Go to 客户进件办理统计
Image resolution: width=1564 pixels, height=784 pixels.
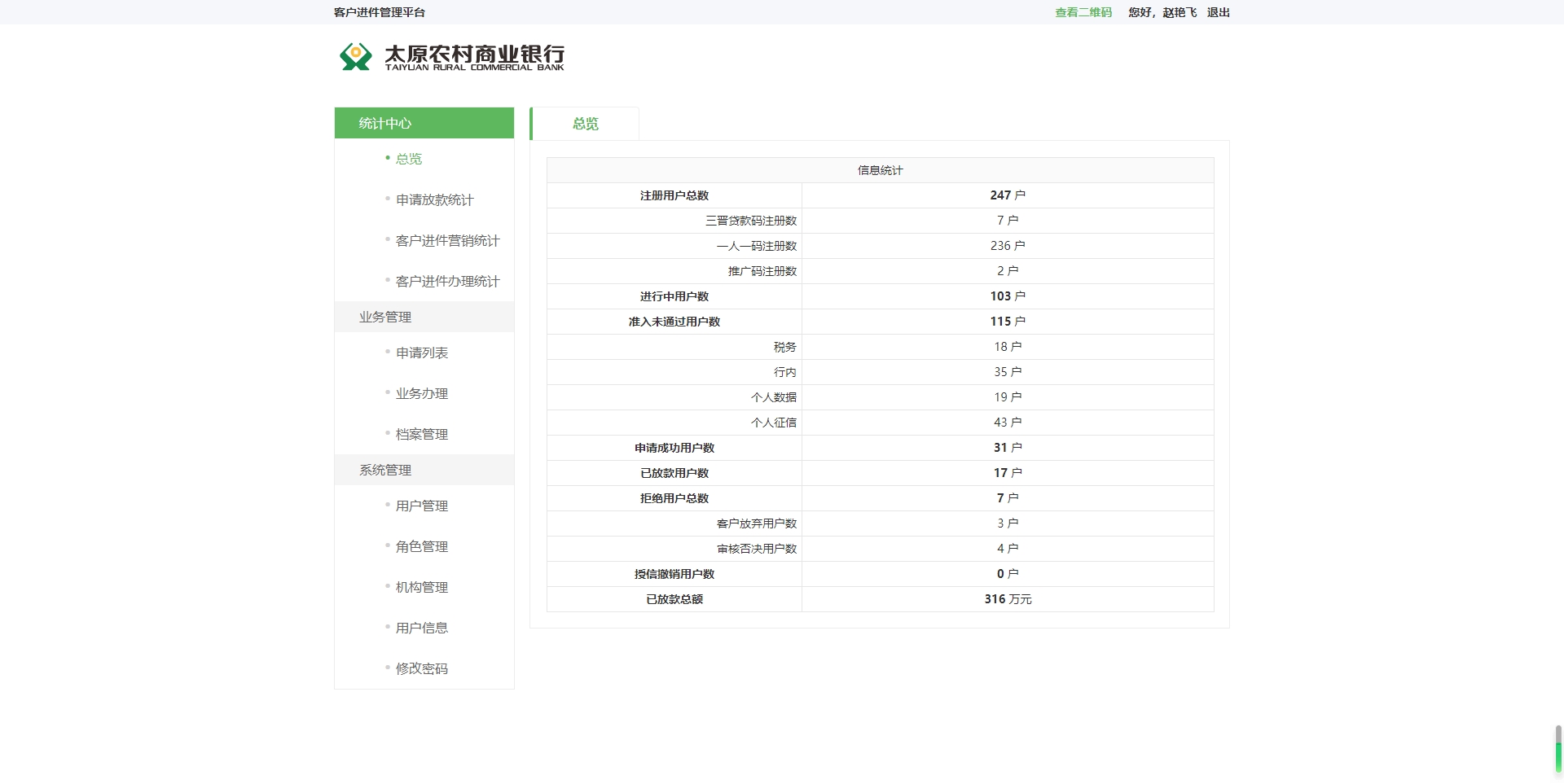tap(448, 281)
